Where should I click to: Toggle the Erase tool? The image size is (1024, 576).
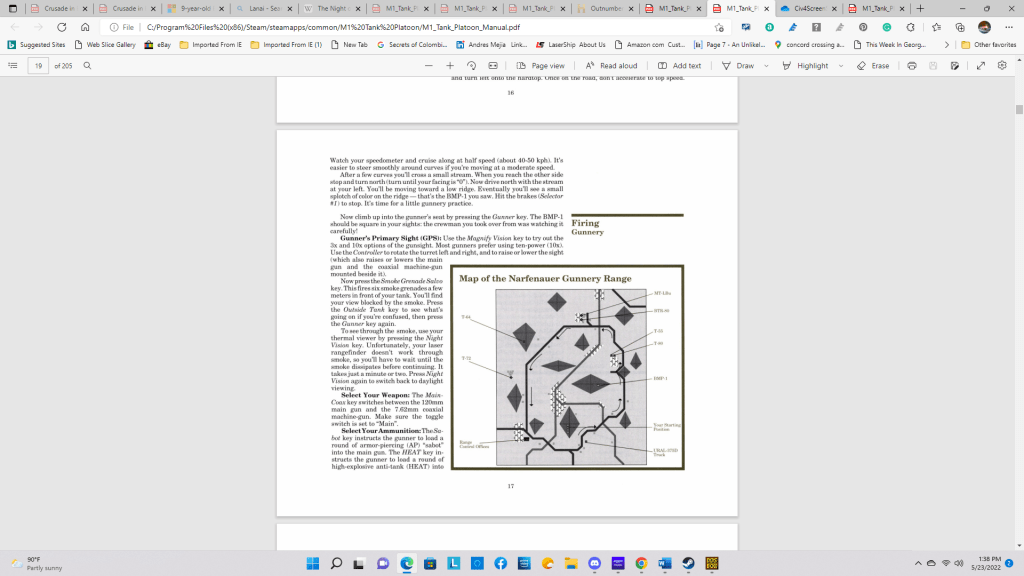point(872,65)
